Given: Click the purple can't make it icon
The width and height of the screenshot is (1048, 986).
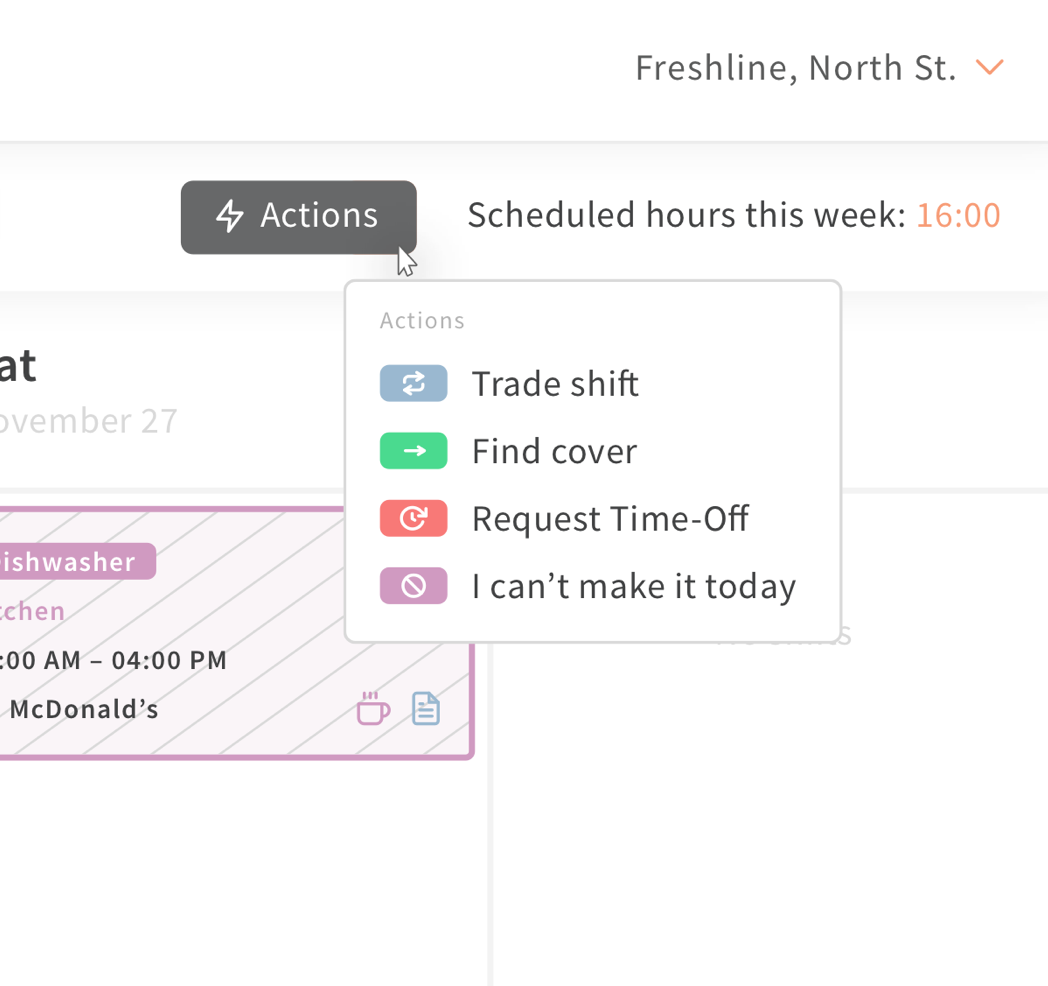Looking at the screenshot, I should coord(413,586).
